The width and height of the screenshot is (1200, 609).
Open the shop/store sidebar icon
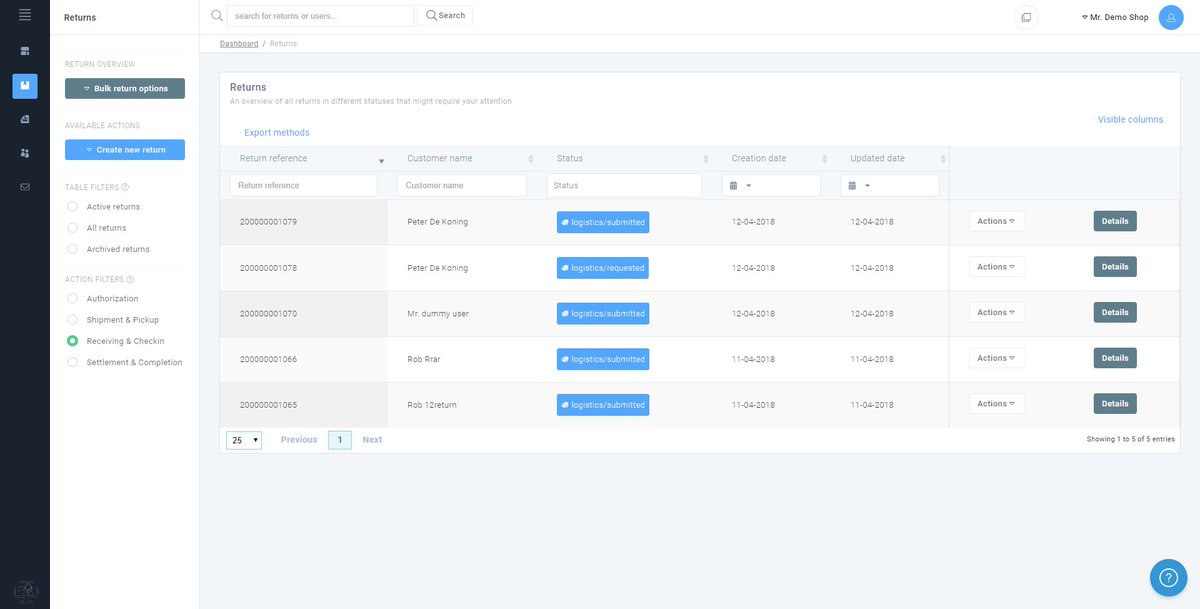[x=25, y=51]
